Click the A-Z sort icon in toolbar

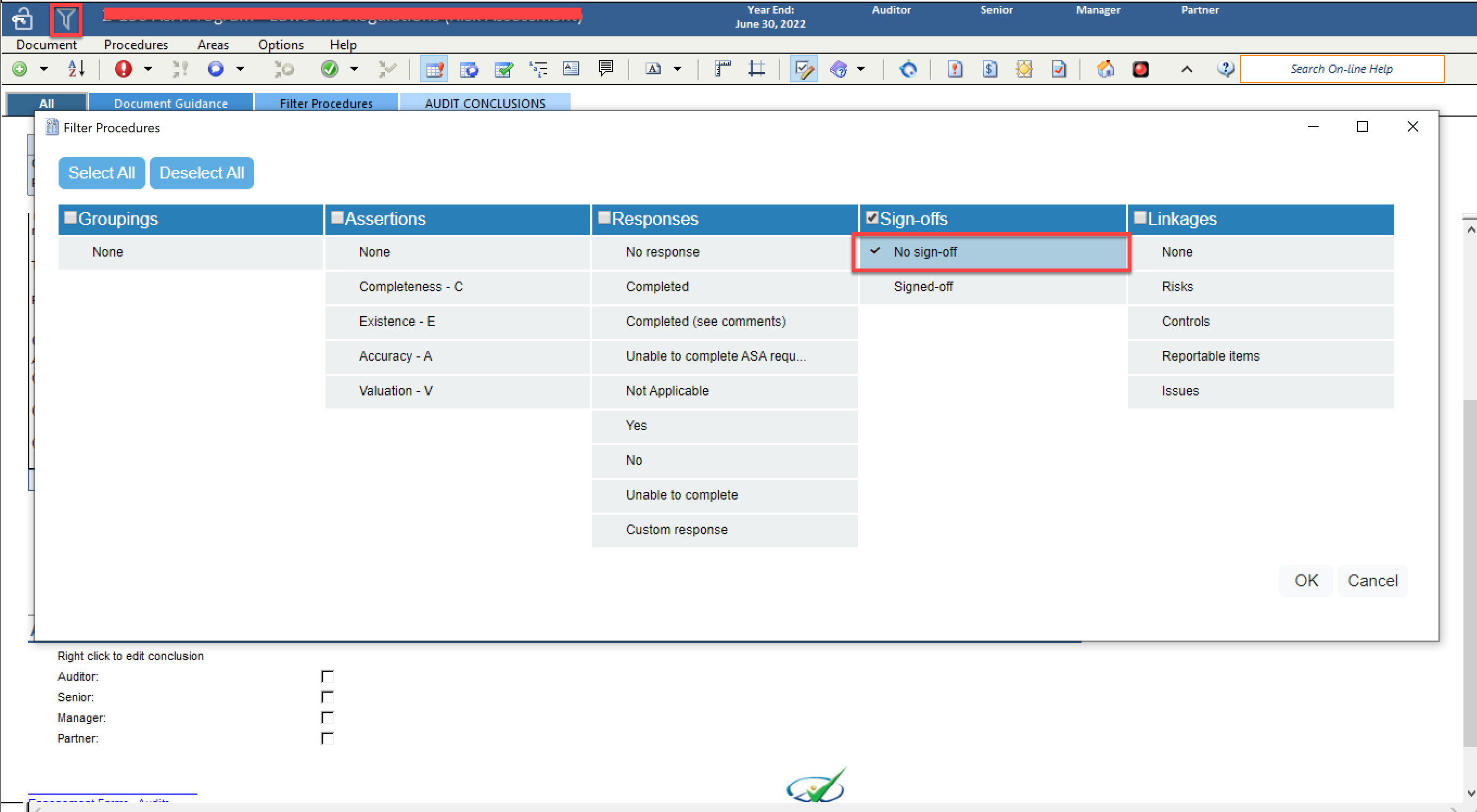click(76, 69)
